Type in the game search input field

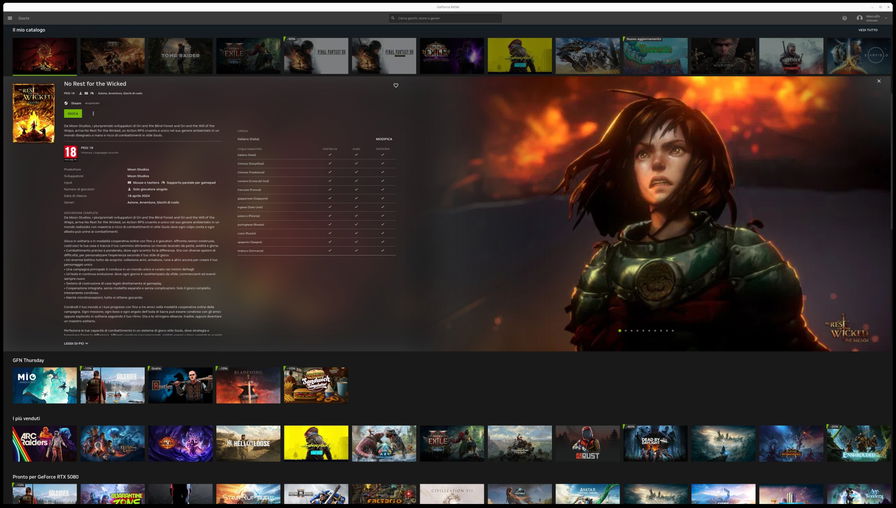(x=446, y=18)
